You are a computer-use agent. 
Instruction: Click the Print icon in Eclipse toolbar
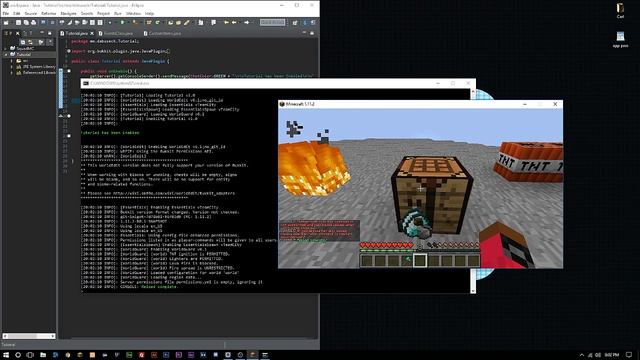(33, 23)
